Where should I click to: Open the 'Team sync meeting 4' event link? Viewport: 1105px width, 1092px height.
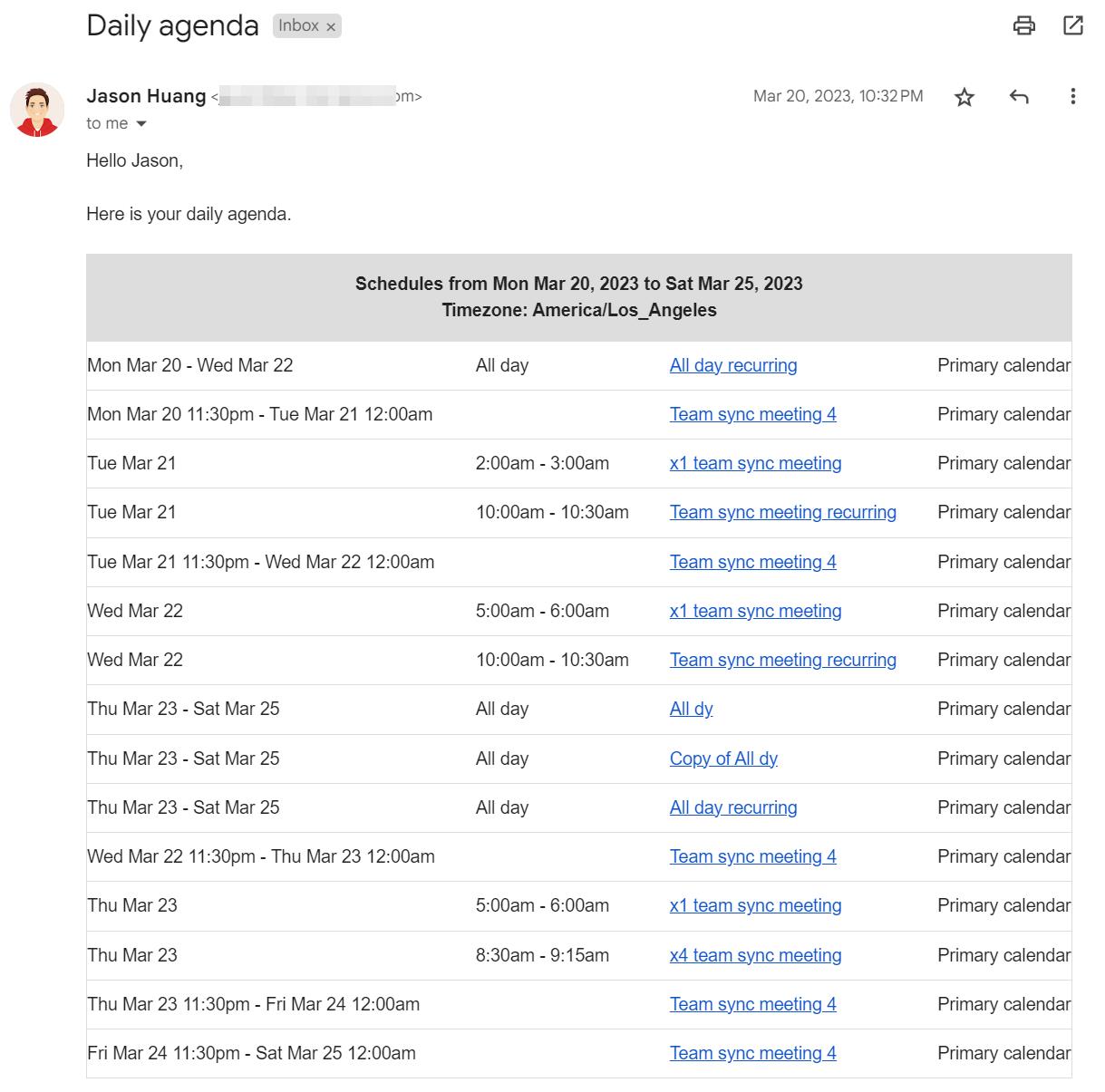click(752, 414)
